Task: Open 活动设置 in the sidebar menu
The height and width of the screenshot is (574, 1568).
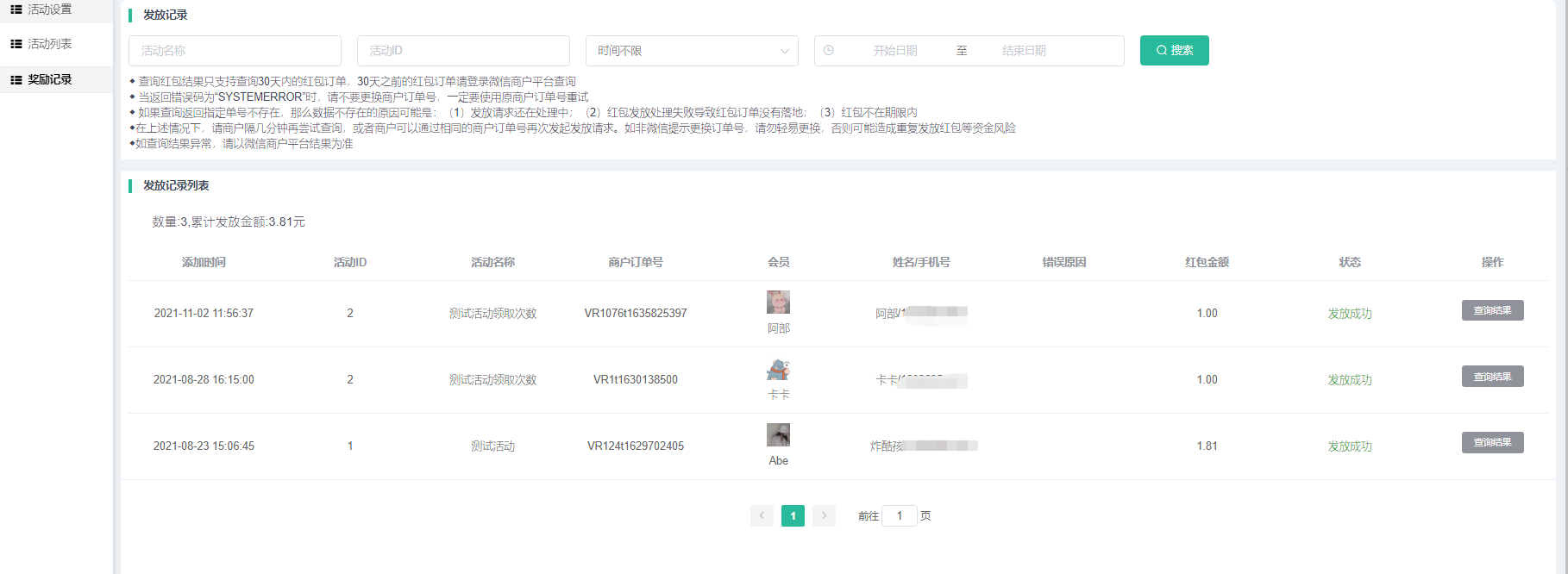Action: [x=50, y=9]
